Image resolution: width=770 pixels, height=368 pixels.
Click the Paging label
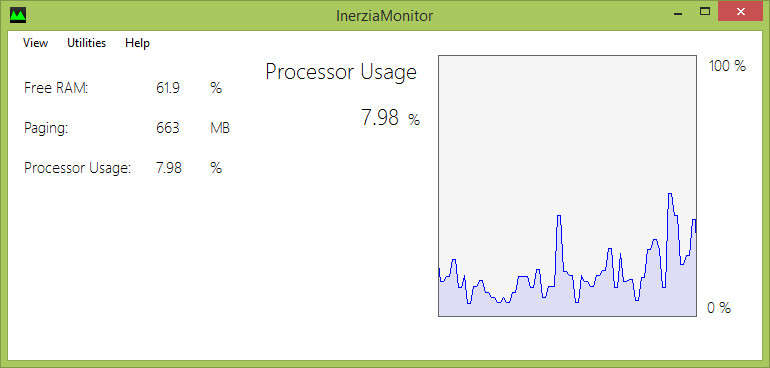click(x=46, y=129)
